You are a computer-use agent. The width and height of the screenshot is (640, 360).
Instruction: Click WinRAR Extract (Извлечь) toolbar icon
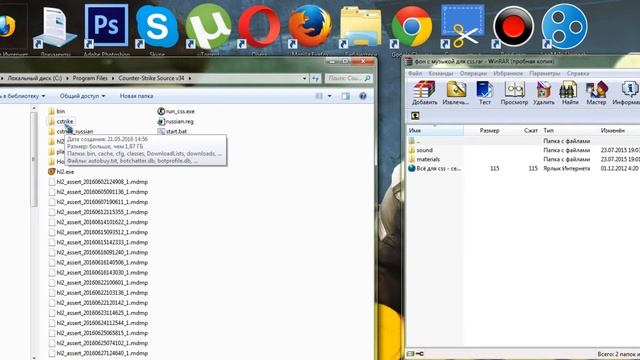tap(456, 93)
